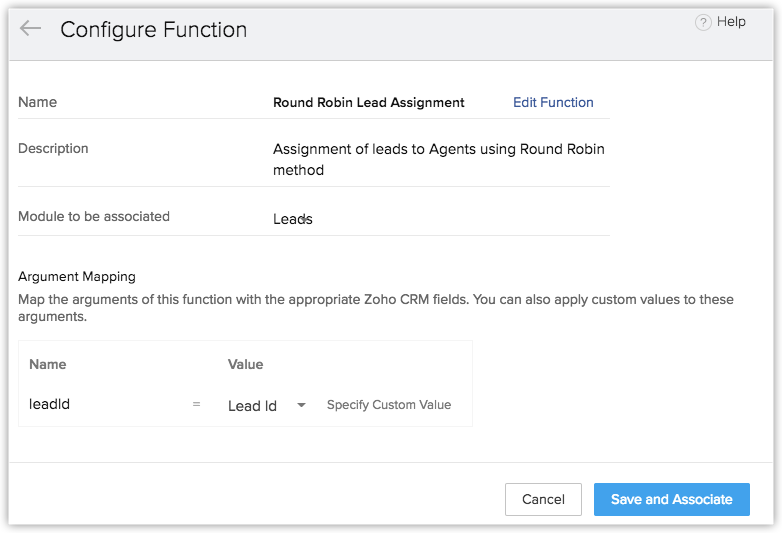
Task: Click the Description field label
Action: 53,148
